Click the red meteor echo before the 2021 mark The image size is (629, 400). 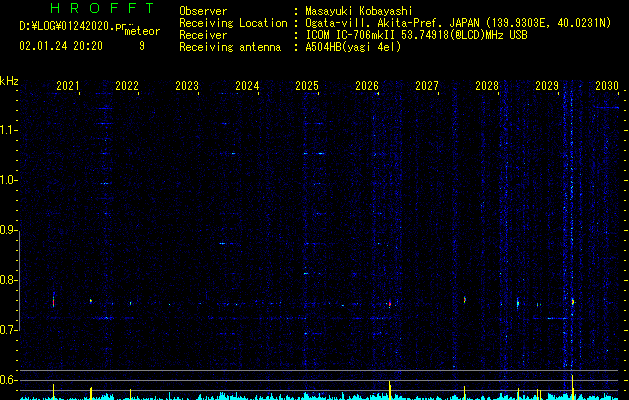point(53,301)
